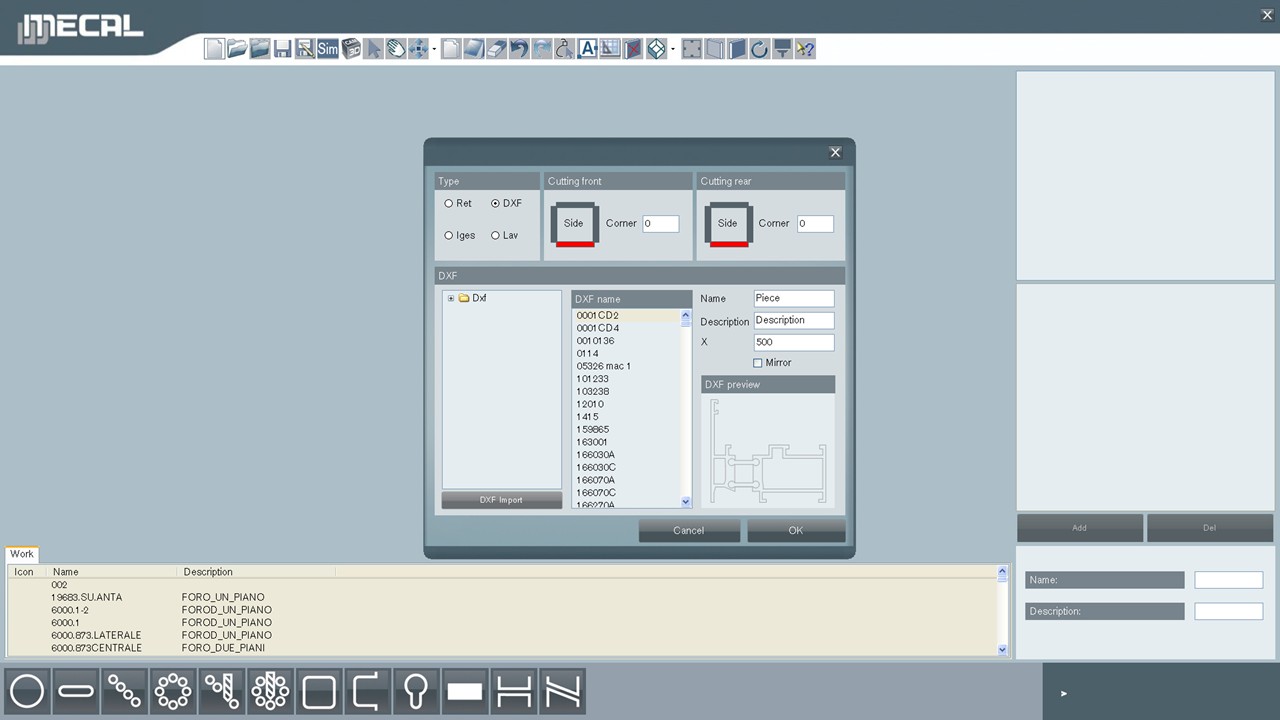Select the circular drill-bit pattern icon
This screenshot has height=720, width=1280.
[270, 691]
